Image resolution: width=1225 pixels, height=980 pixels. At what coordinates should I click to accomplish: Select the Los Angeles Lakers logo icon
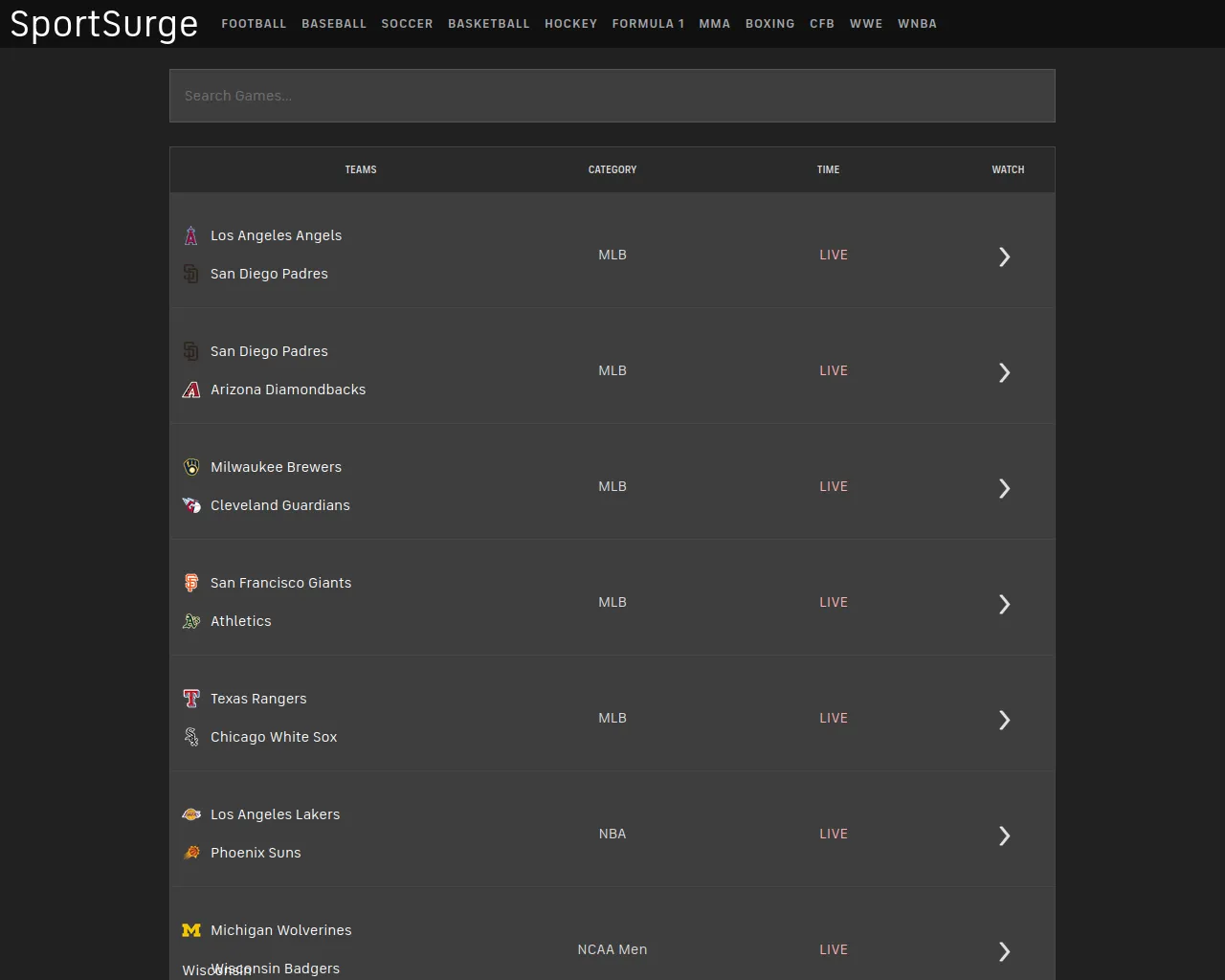190,813
